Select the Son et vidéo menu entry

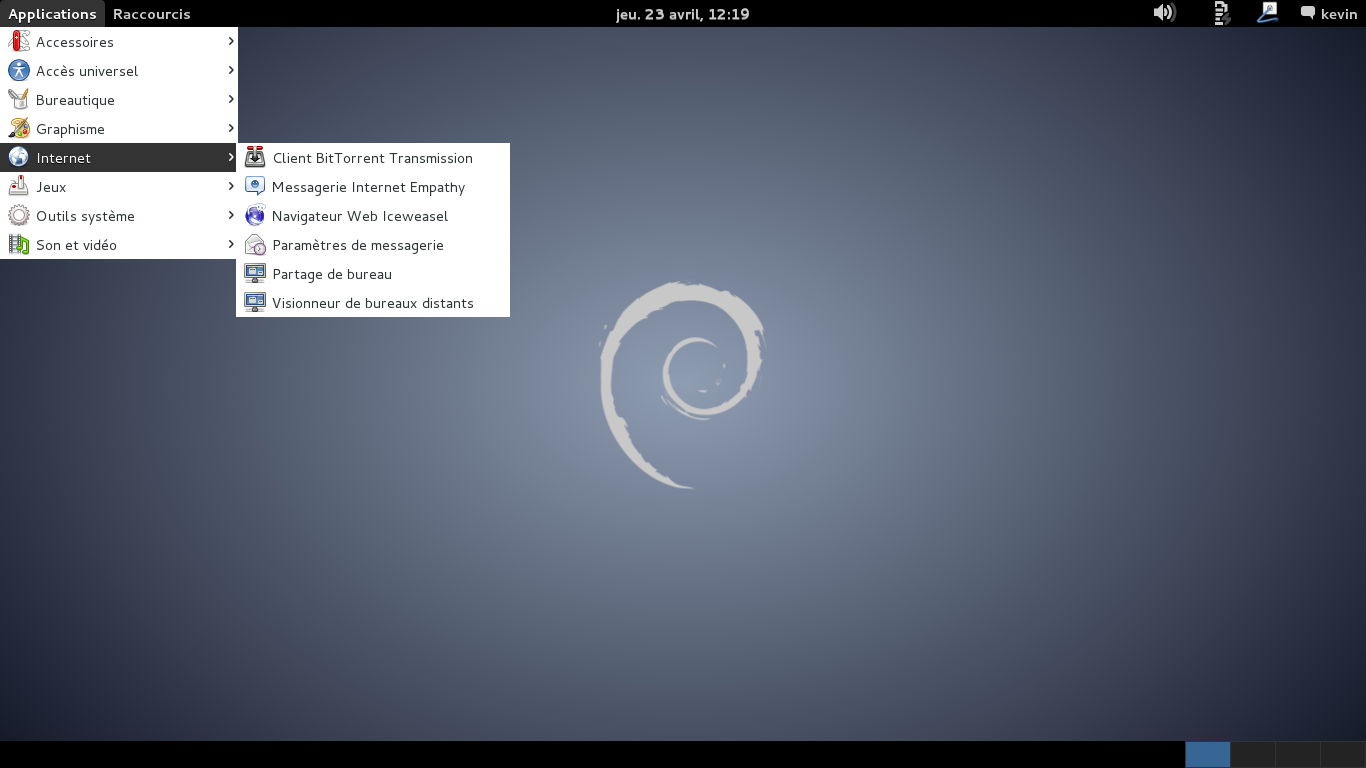pyautogui.click(x=118, y=245)
